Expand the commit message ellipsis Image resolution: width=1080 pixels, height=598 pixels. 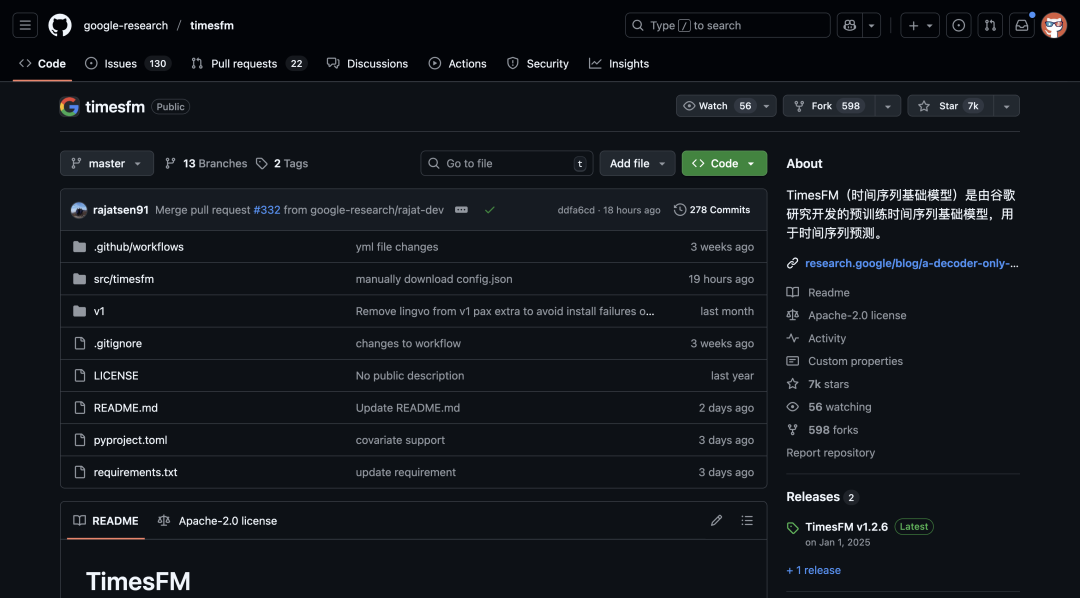[x=461, y=210]
